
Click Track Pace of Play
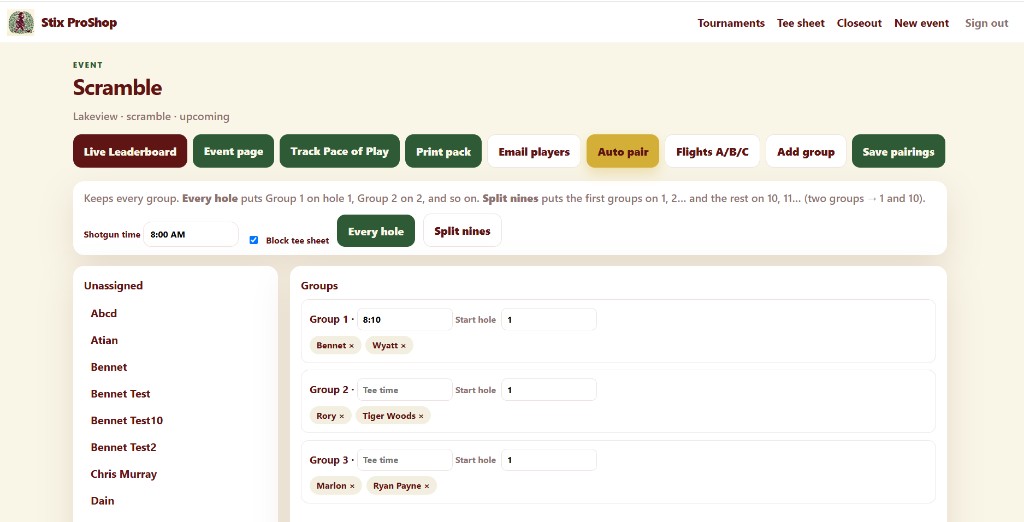tap(340, 152)
